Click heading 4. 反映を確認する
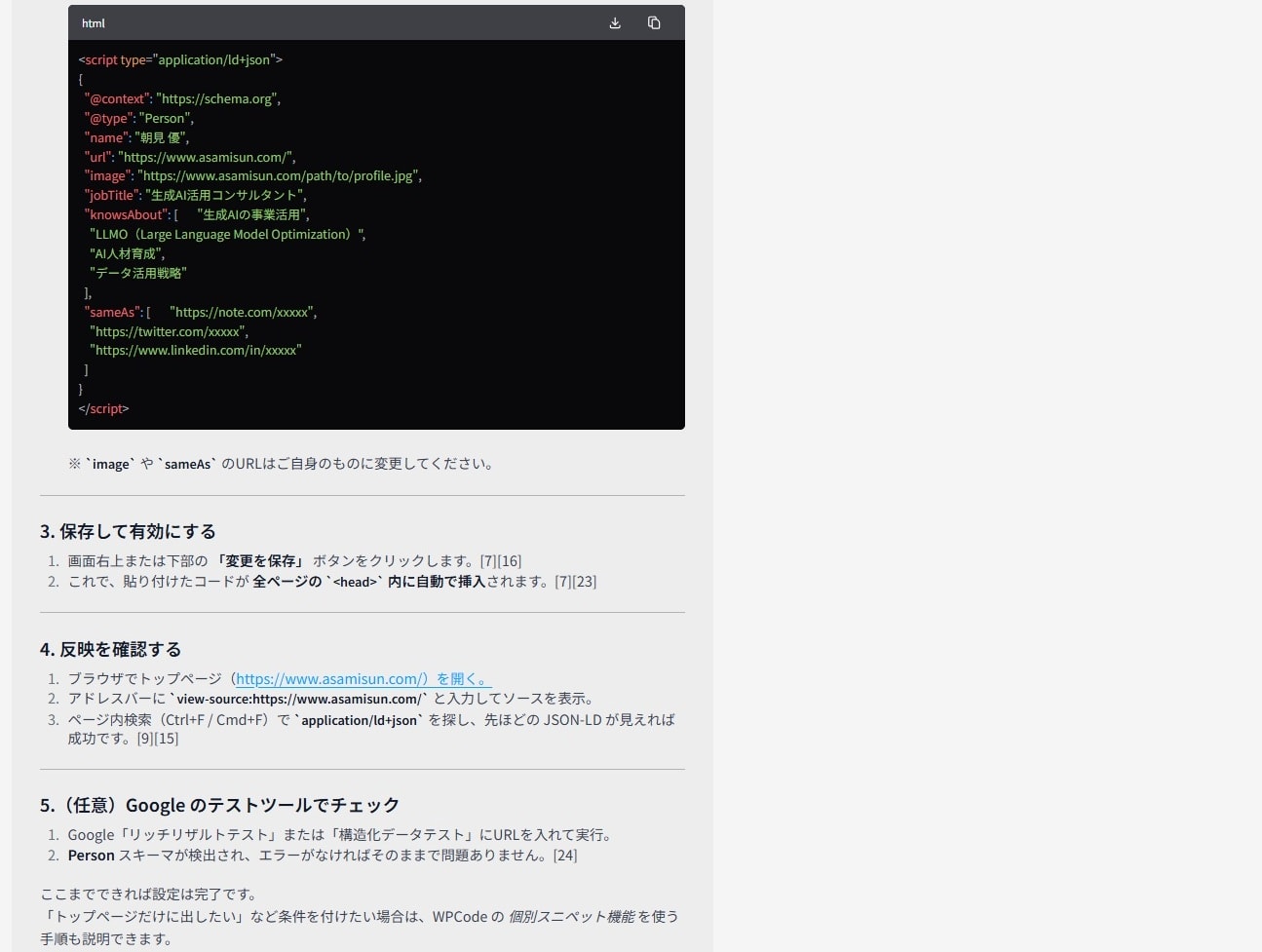1262x952 pixels. click(111, 649)
